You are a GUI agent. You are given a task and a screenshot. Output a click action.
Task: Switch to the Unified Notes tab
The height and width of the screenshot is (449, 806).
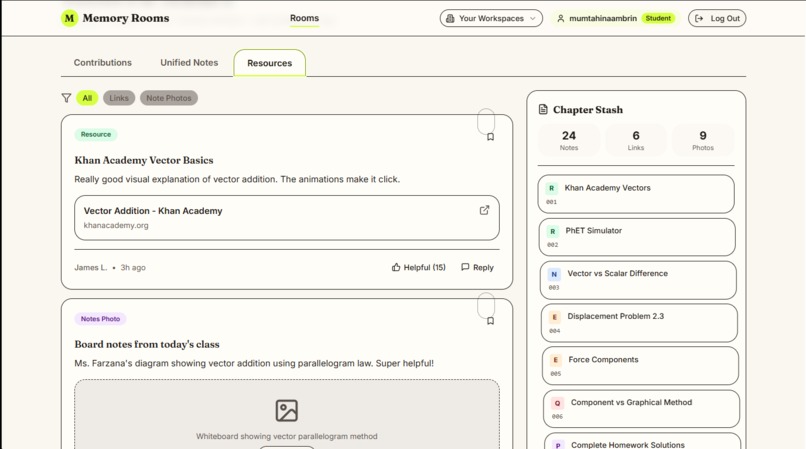coord(189,63)
